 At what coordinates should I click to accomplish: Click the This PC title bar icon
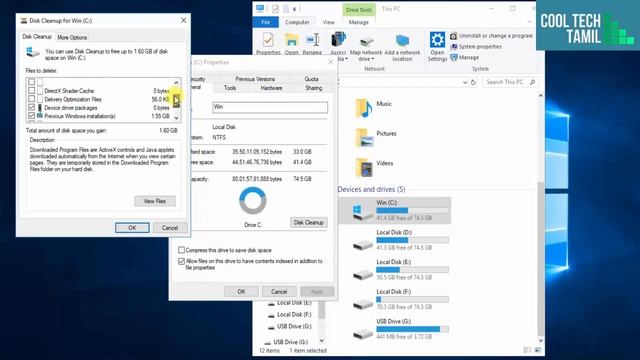[x=260, y=9]
